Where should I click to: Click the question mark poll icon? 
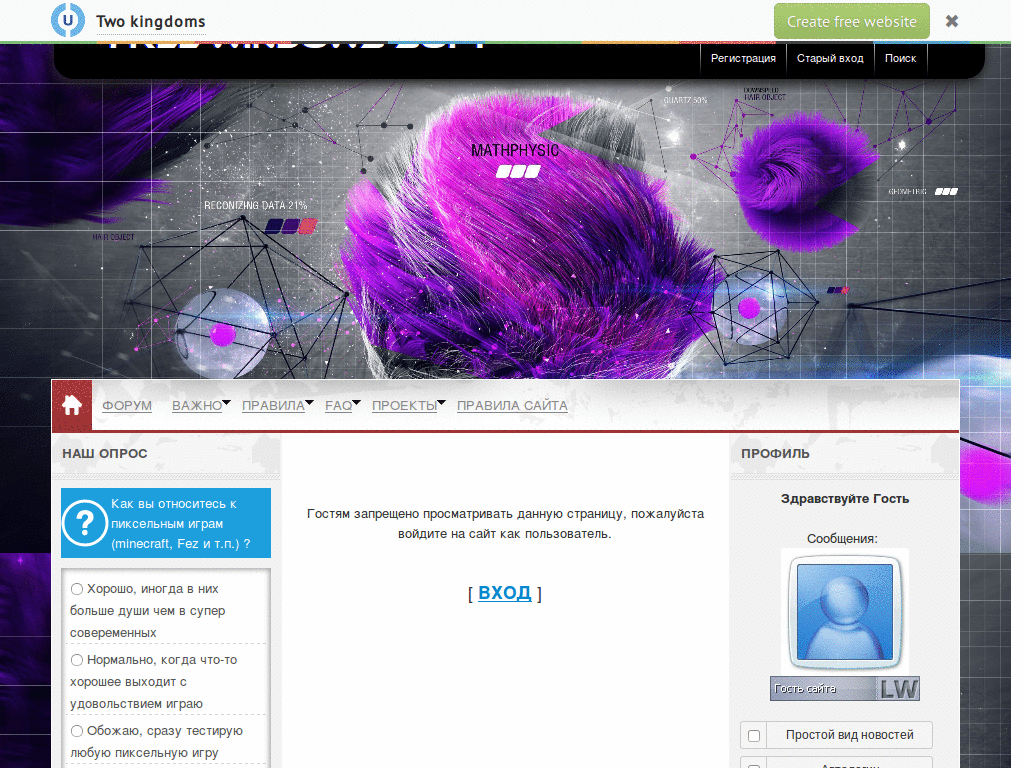coord(85,522)
